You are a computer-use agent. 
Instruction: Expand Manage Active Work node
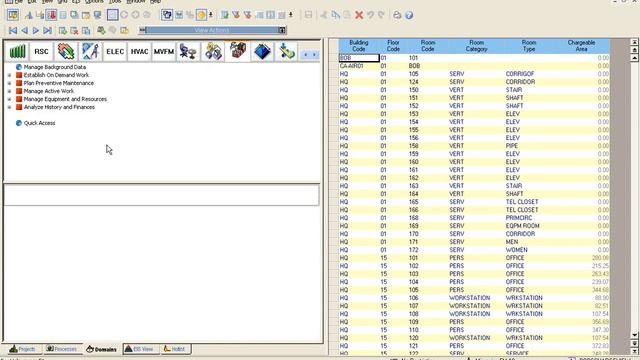pos(9,91)
